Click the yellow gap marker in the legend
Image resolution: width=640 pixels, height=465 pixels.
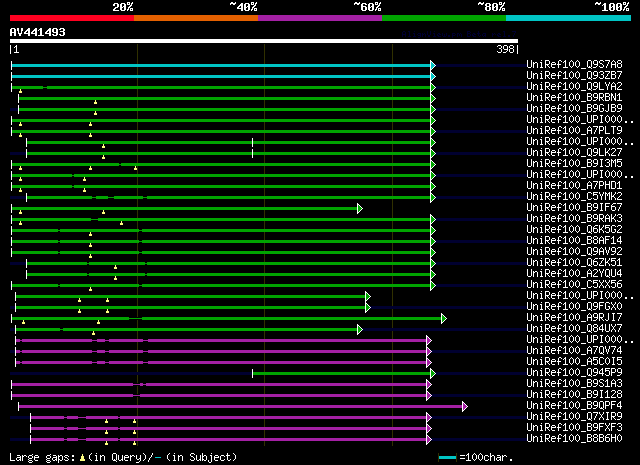(82, 458)
